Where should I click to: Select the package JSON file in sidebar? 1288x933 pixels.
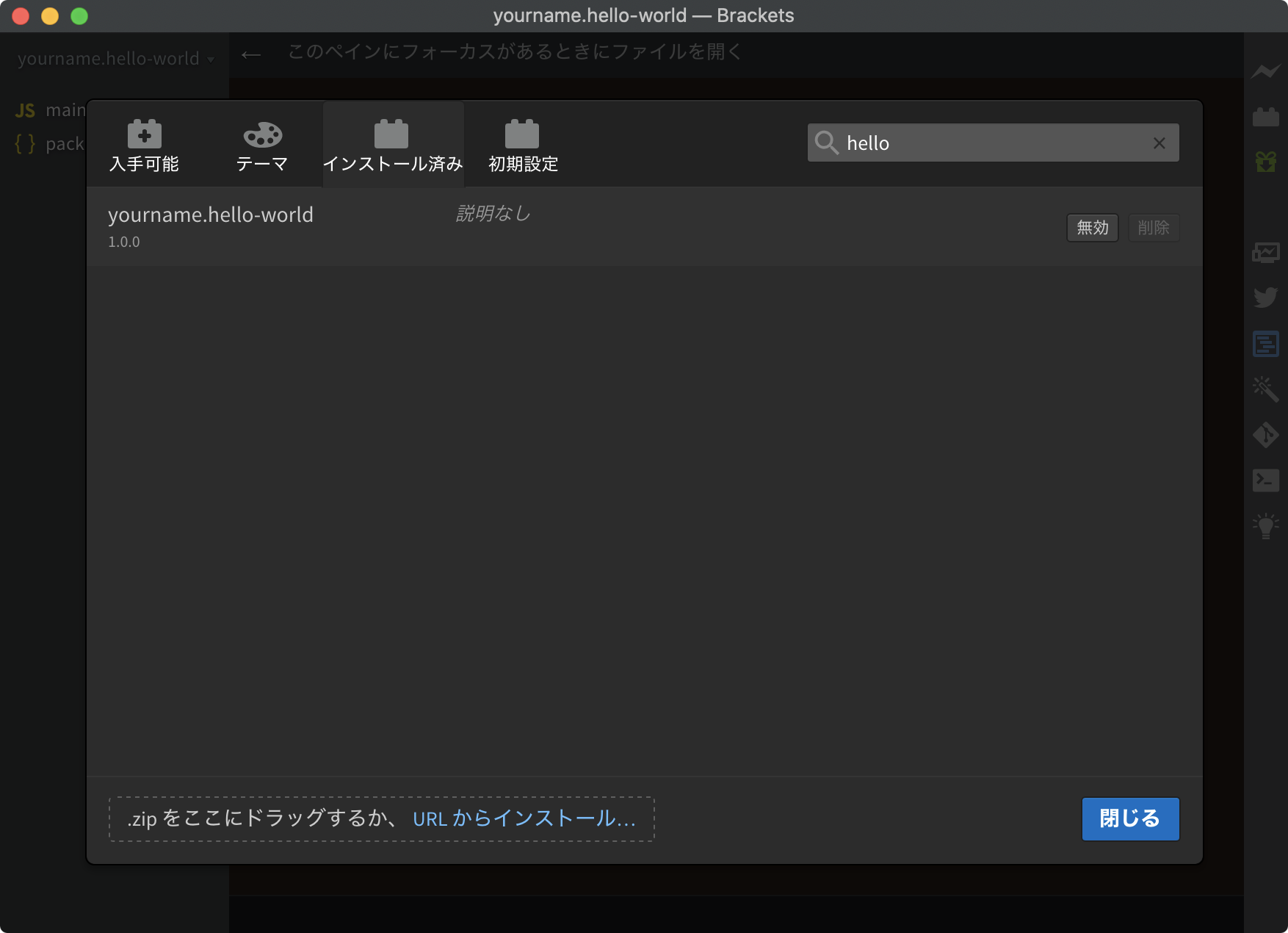pyautogui.click(x=50, y=143)
